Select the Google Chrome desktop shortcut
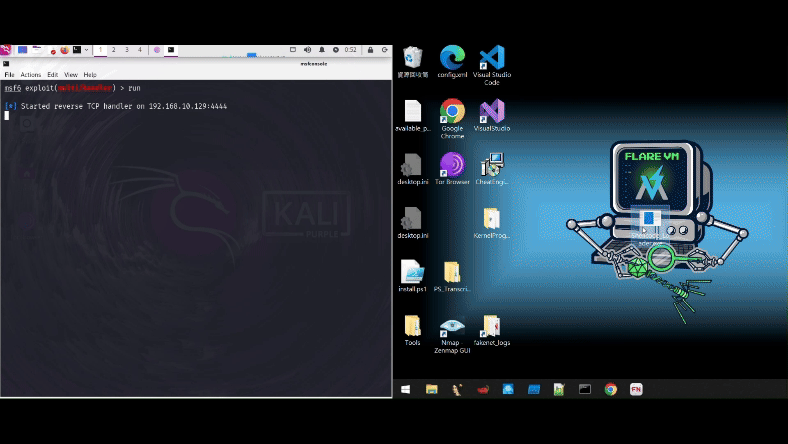 (452, 119)
